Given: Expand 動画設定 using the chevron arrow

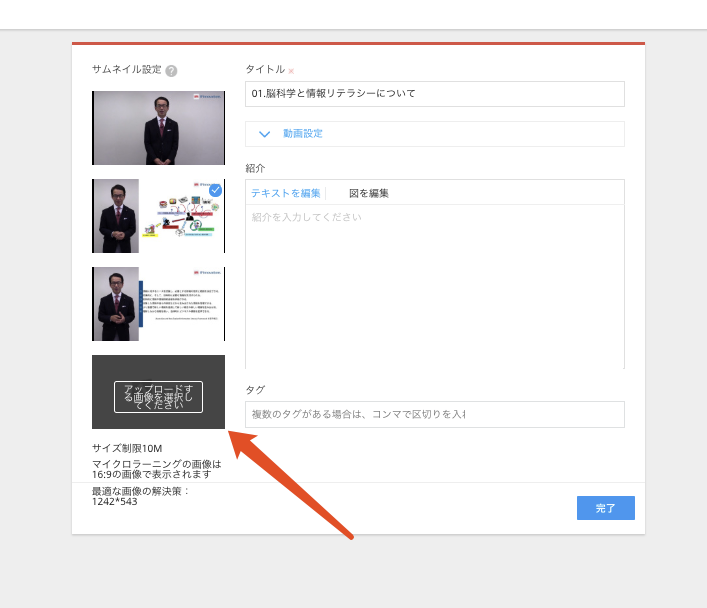Looking at the screenshot, I should pos(265,134).
